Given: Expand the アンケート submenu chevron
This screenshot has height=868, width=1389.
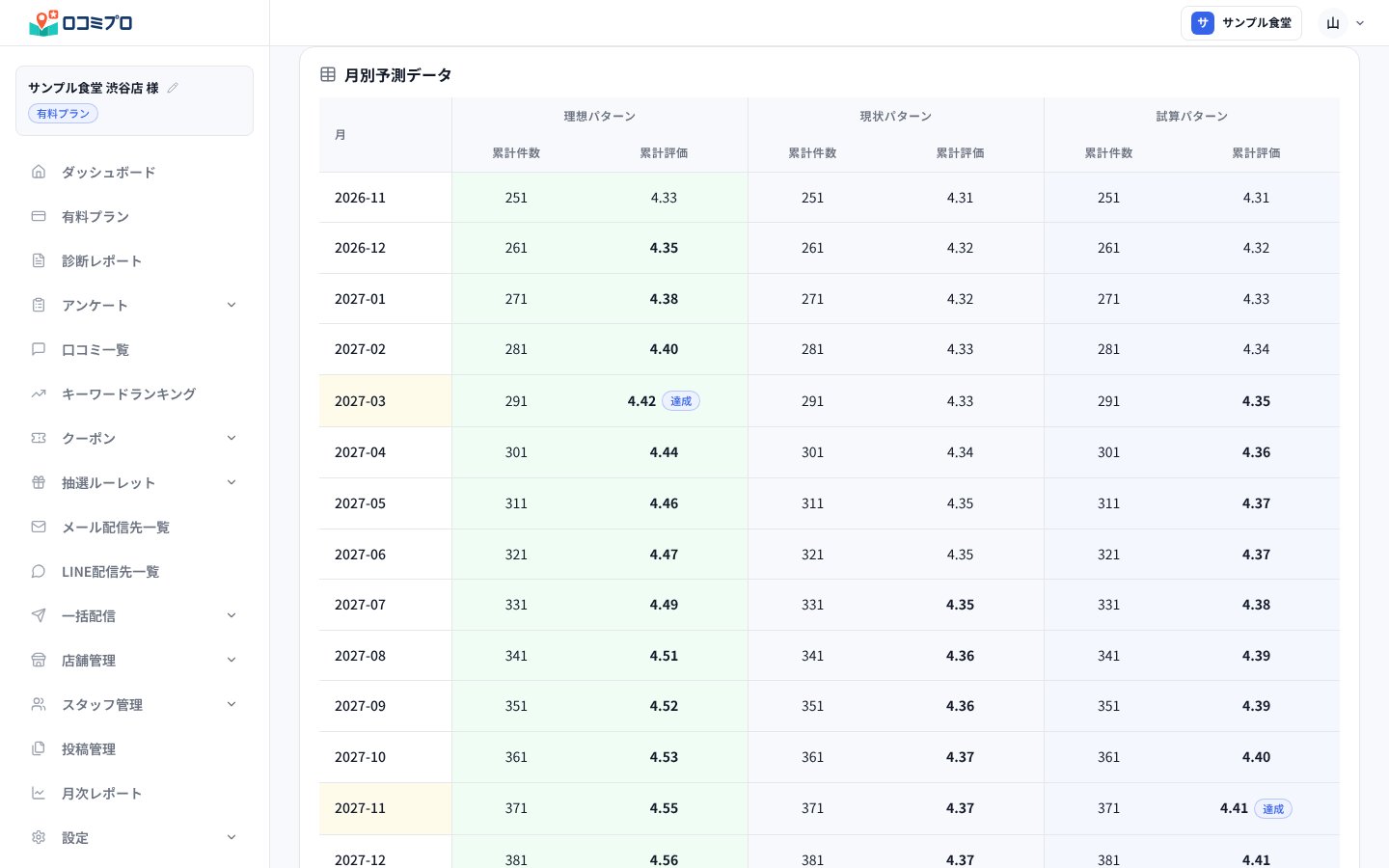Looking at the screenshot, I should (x=231, y=305).
